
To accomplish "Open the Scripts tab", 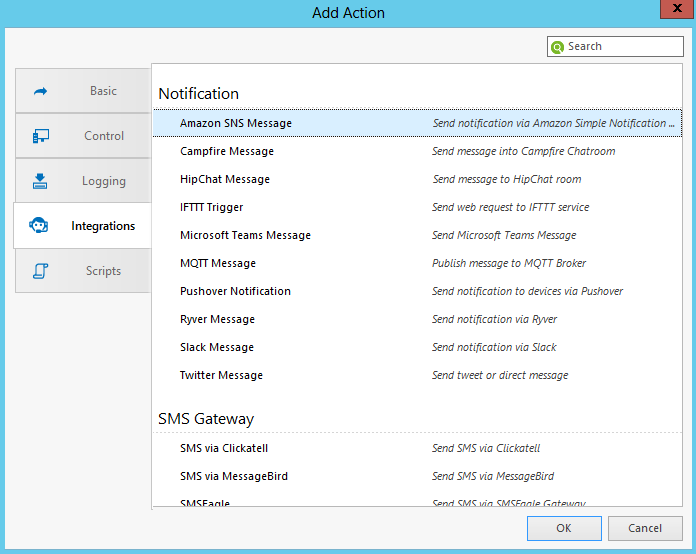I will pos(83,271).
